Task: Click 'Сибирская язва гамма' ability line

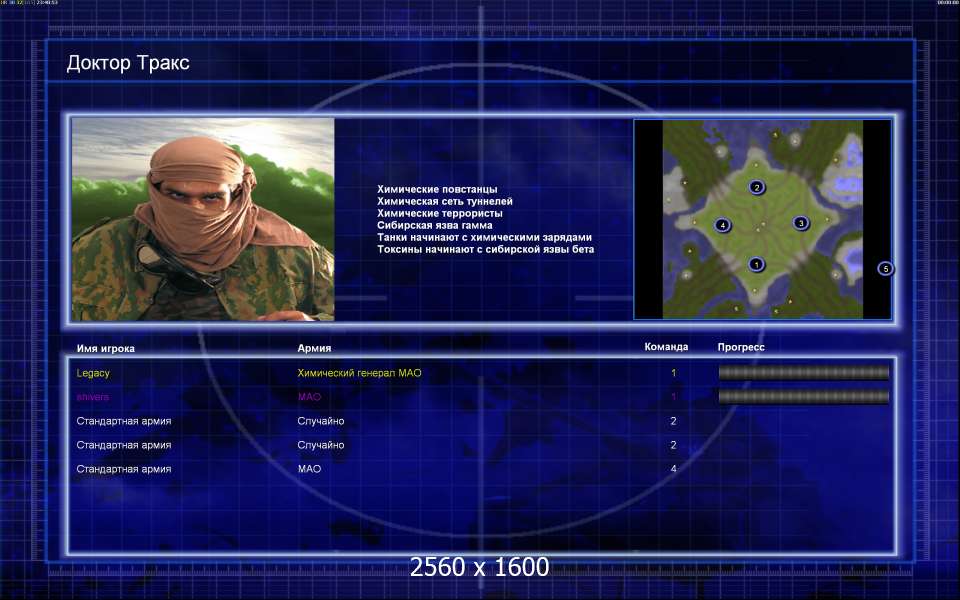Action: [434, 225]
